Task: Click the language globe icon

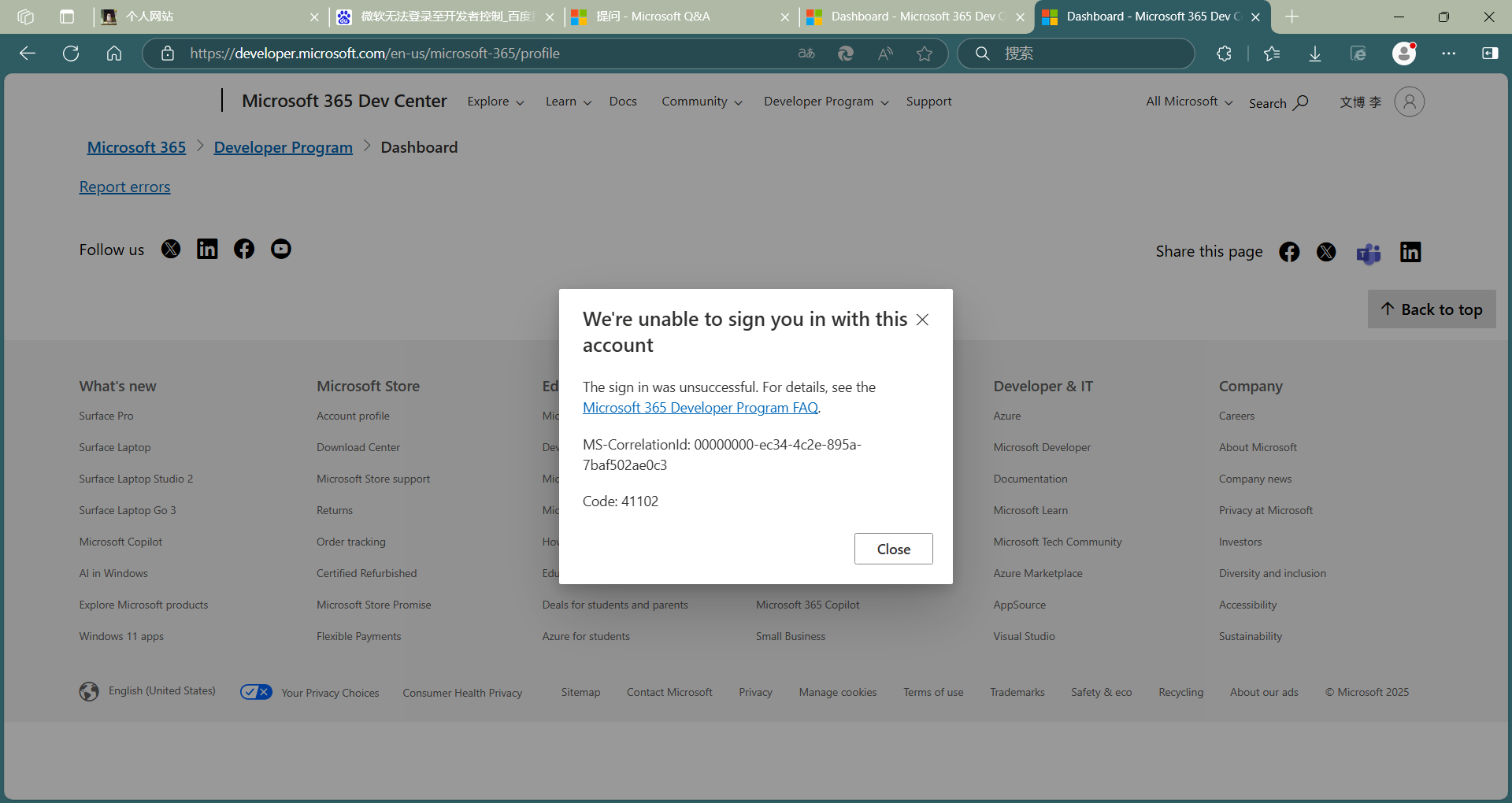Action: point(89,691)
